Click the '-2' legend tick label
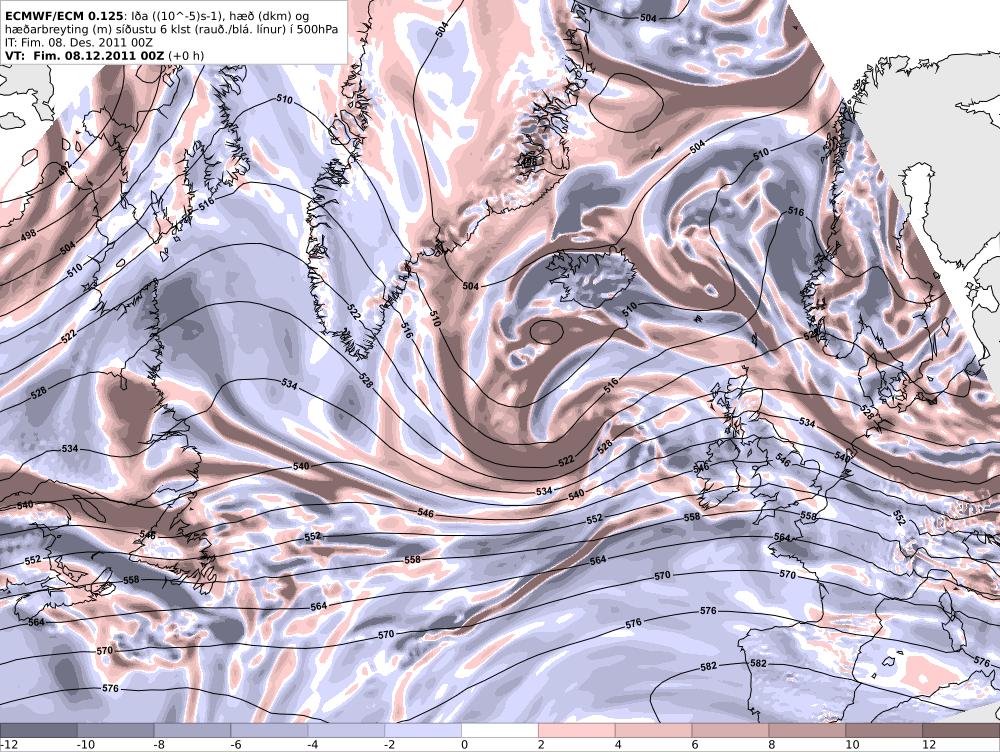The image size is (1000, 752). pos(390,744)
